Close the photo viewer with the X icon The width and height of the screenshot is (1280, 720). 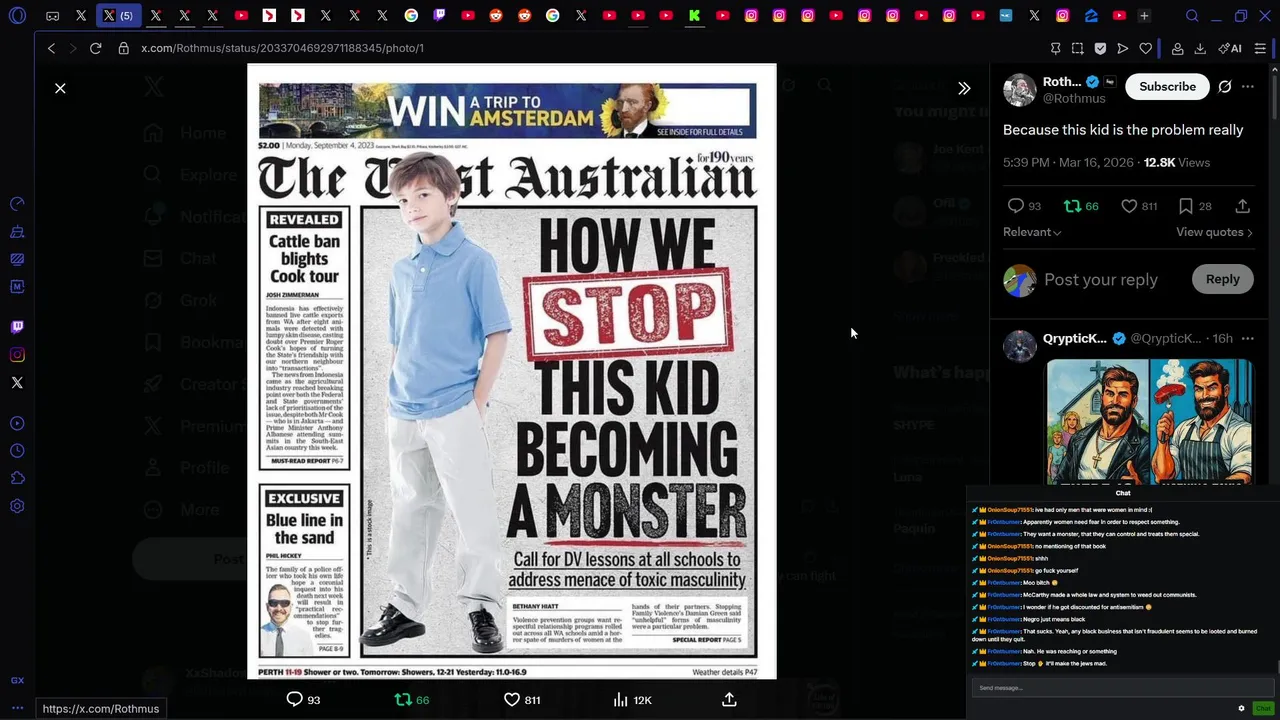(60, 88)
